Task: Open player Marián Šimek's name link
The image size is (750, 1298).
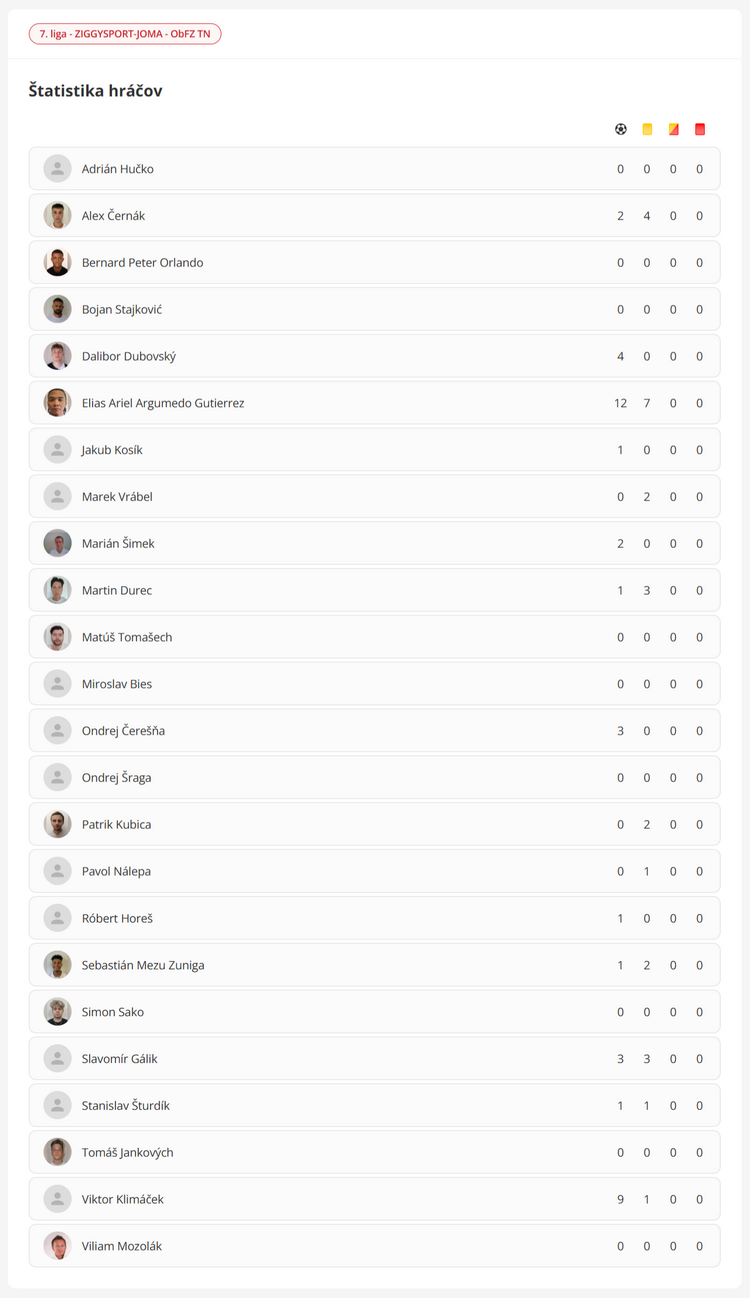Action: (118, 544)
